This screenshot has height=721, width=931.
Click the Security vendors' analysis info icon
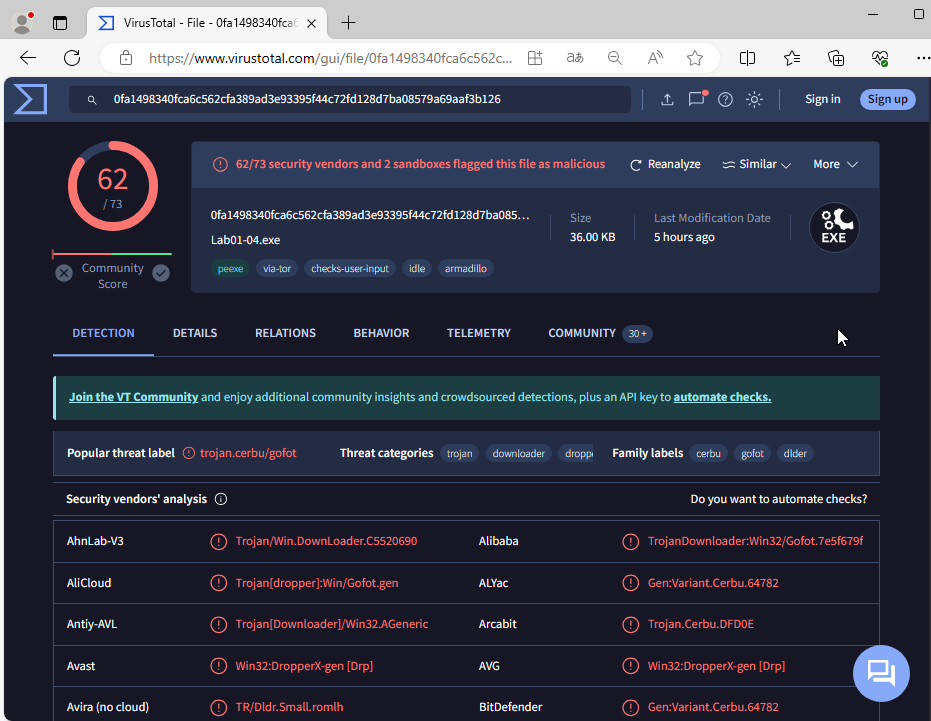tap(221, 499)
